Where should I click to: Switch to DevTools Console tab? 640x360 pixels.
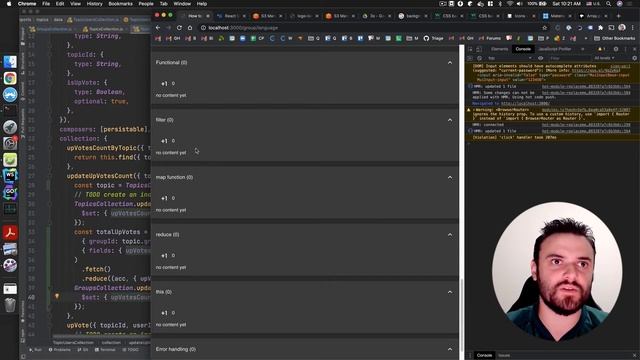[523, 49]
